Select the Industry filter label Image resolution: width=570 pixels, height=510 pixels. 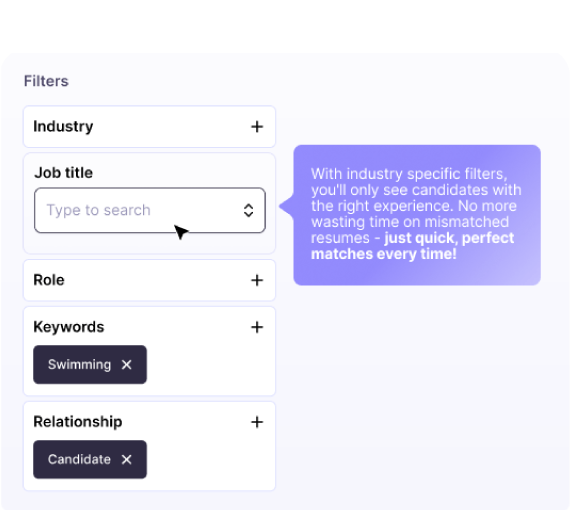click(63, 127)
